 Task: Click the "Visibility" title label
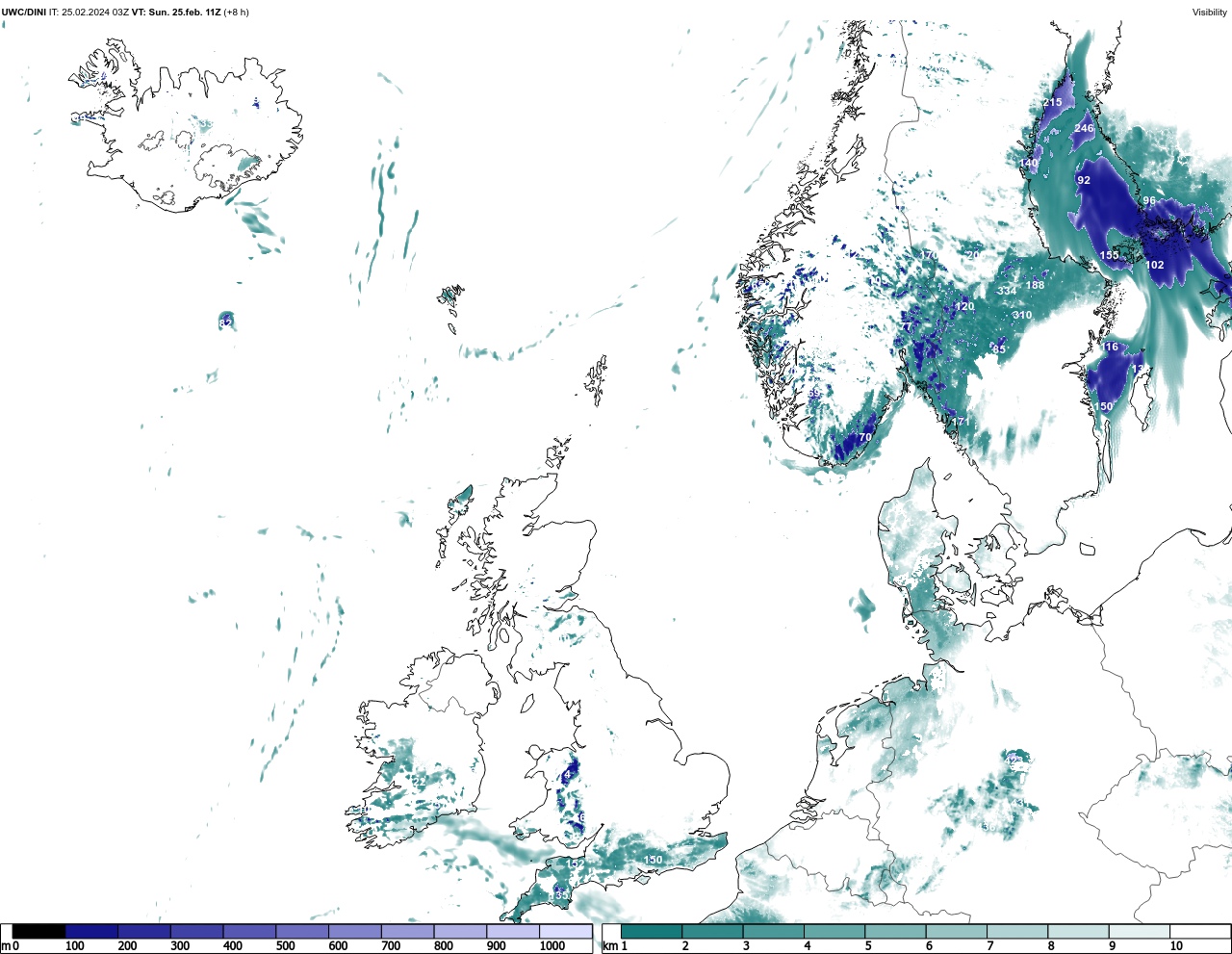coord(1210,13)
